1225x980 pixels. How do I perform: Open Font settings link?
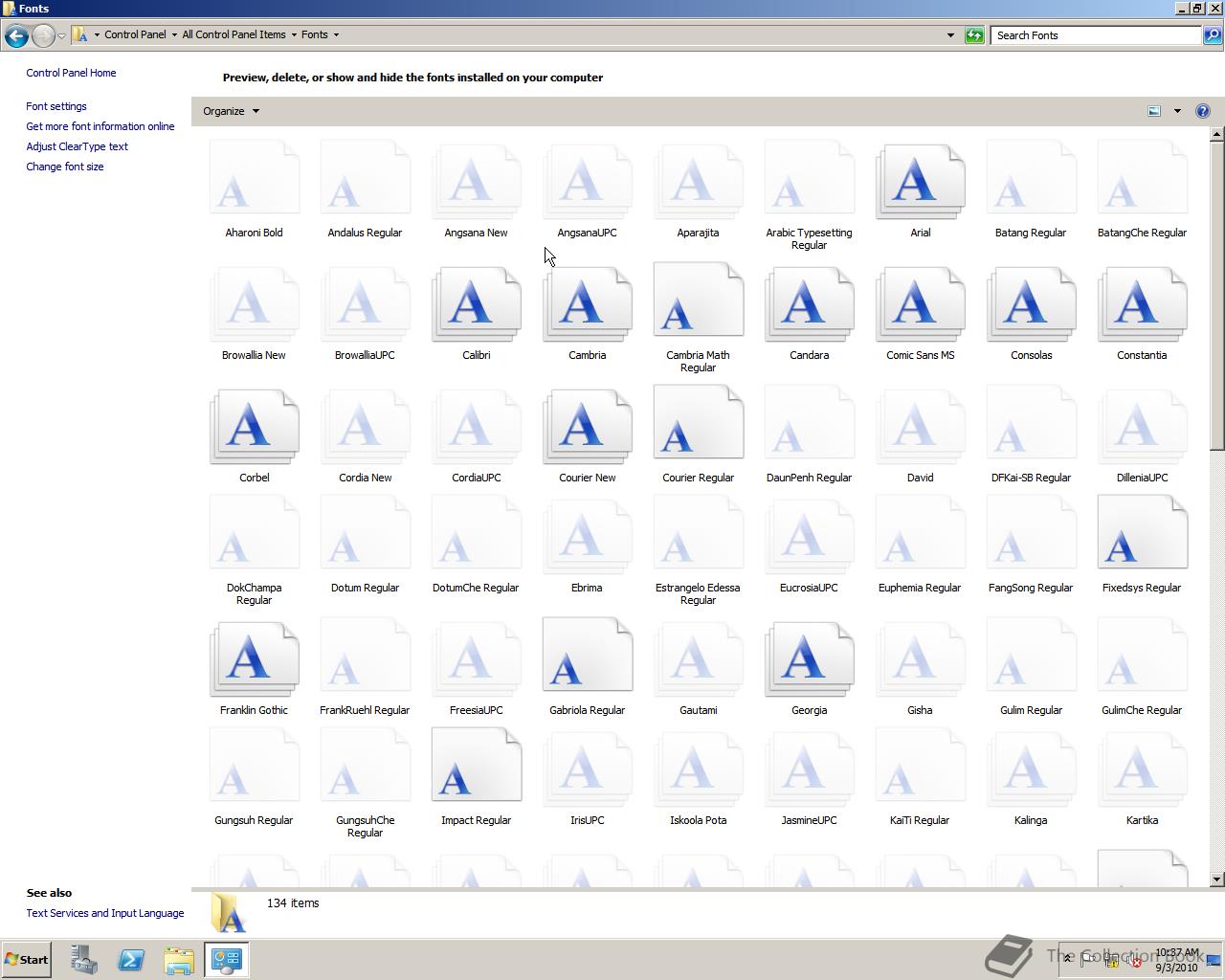click(56, 106)
